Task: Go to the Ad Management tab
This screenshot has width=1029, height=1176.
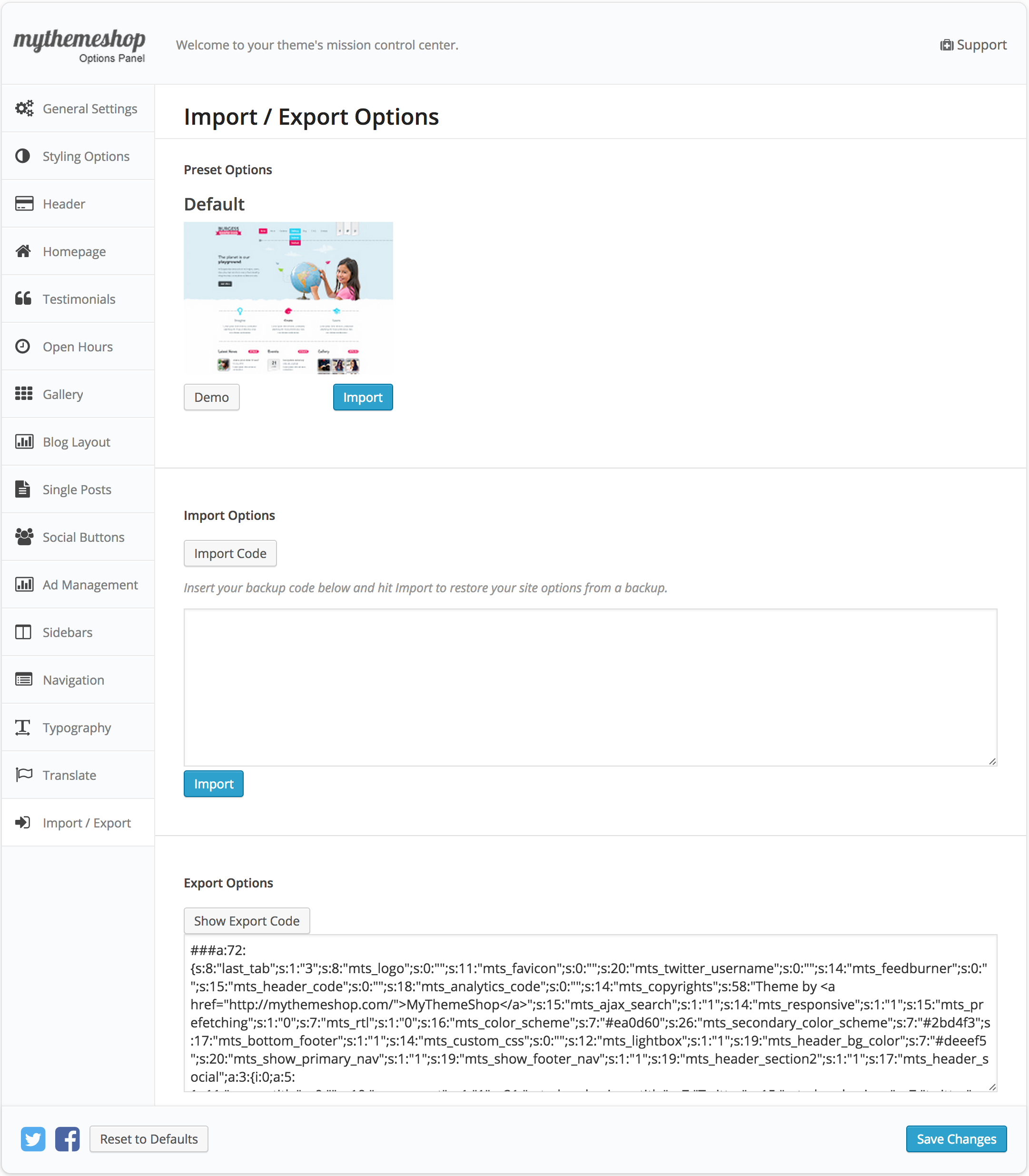Action: [90, 585]
